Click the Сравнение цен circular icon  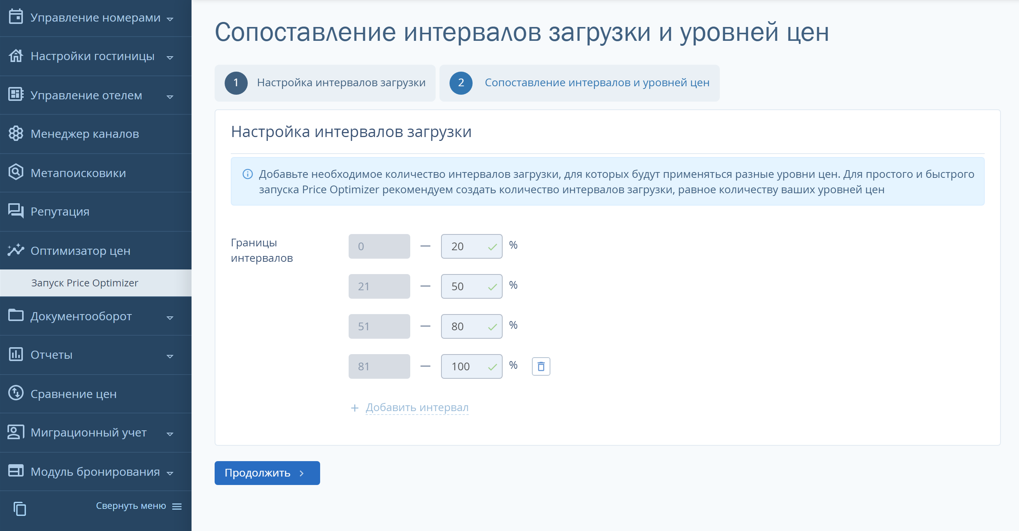click(16, 393)
